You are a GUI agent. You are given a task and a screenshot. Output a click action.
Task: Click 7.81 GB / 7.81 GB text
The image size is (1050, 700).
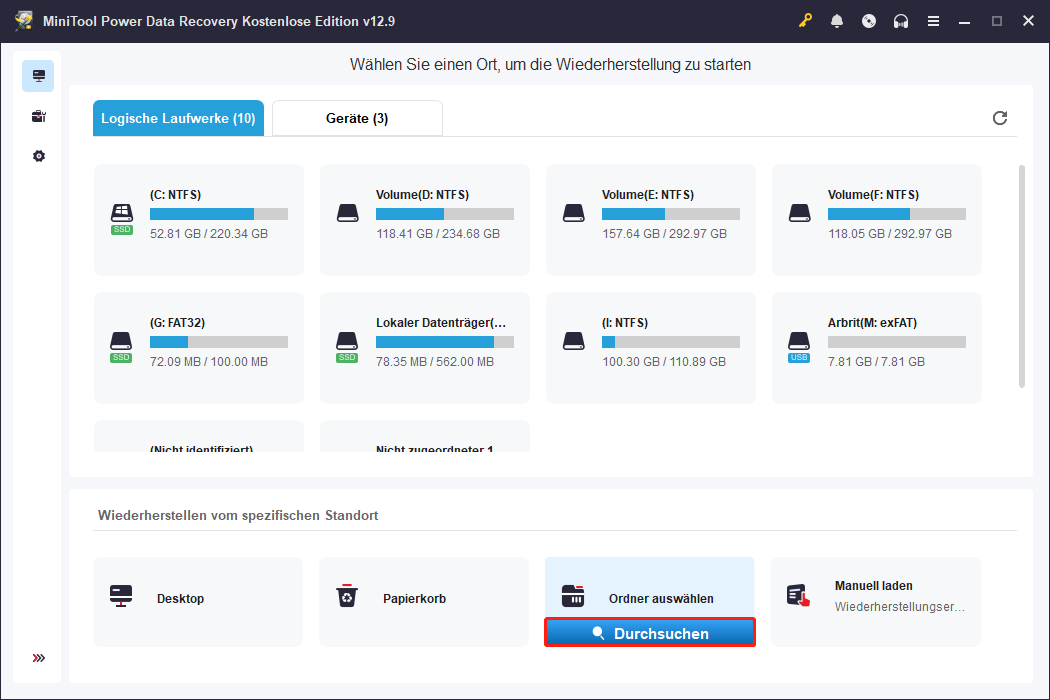pyautogui.click(x=877, y=362)
